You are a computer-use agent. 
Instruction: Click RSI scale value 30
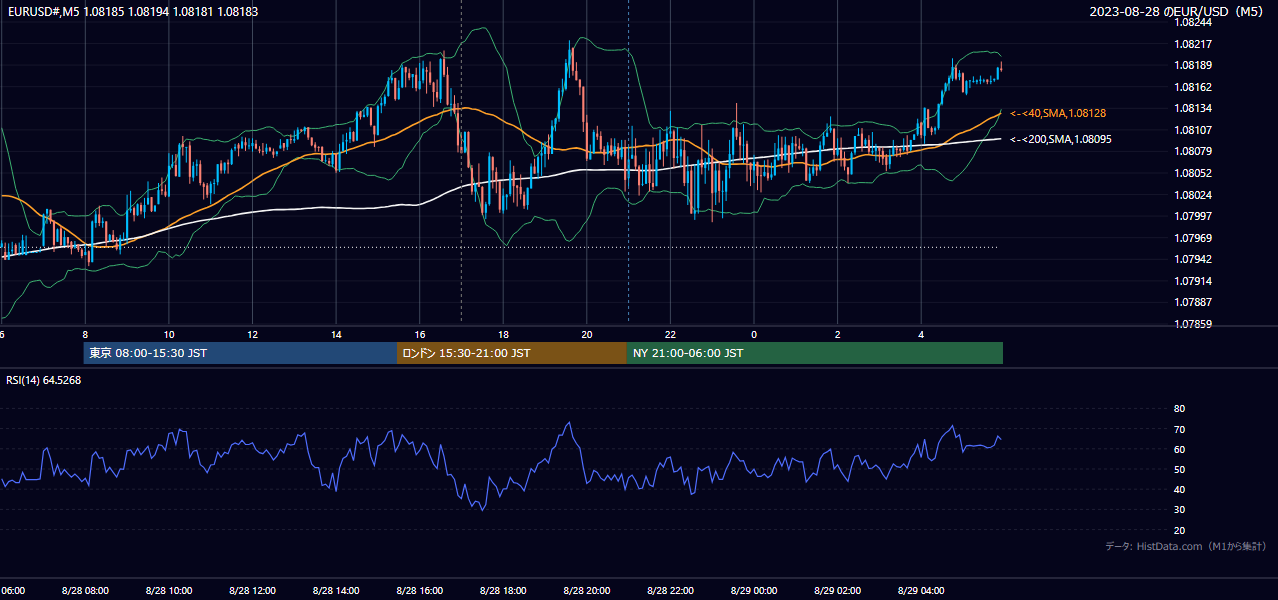[1179, 510]
